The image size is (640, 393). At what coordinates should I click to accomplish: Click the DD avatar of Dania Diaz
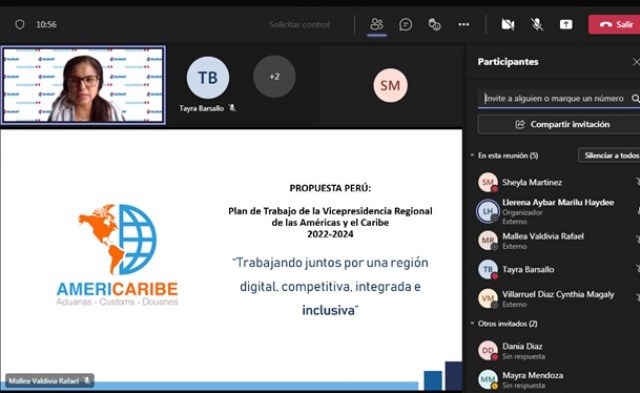tap(488, 350)
